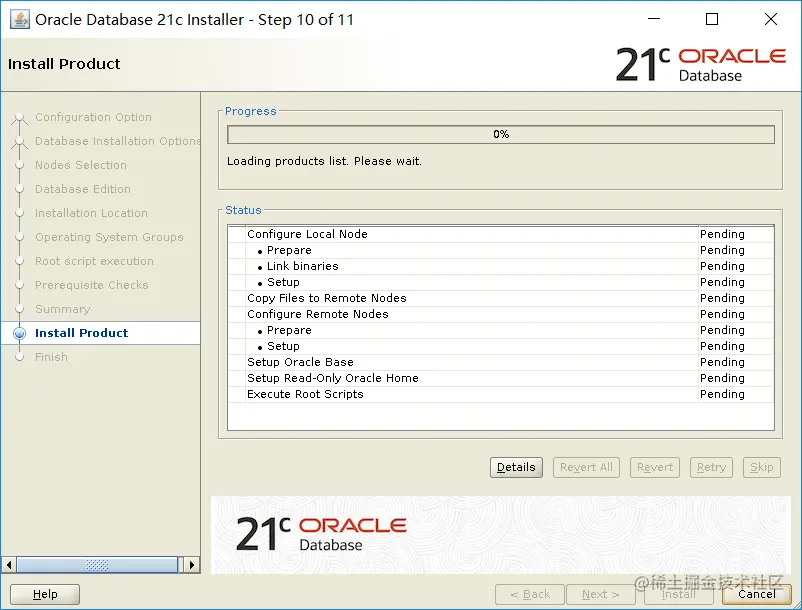
Task: Click the Install Product step bullet icon
Action: (19, 333)
